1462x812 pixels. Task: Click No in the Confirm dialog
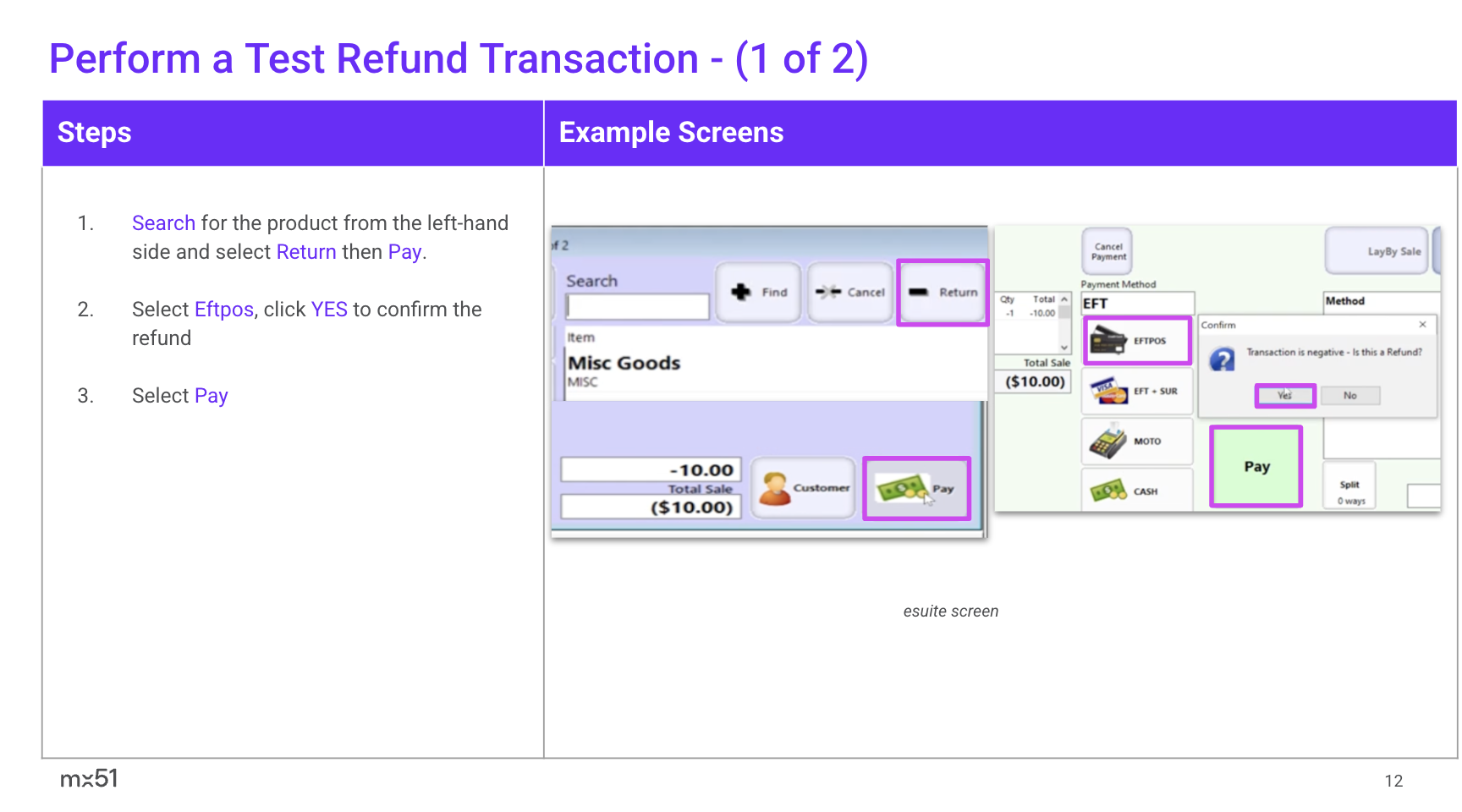coord(1349,395)
